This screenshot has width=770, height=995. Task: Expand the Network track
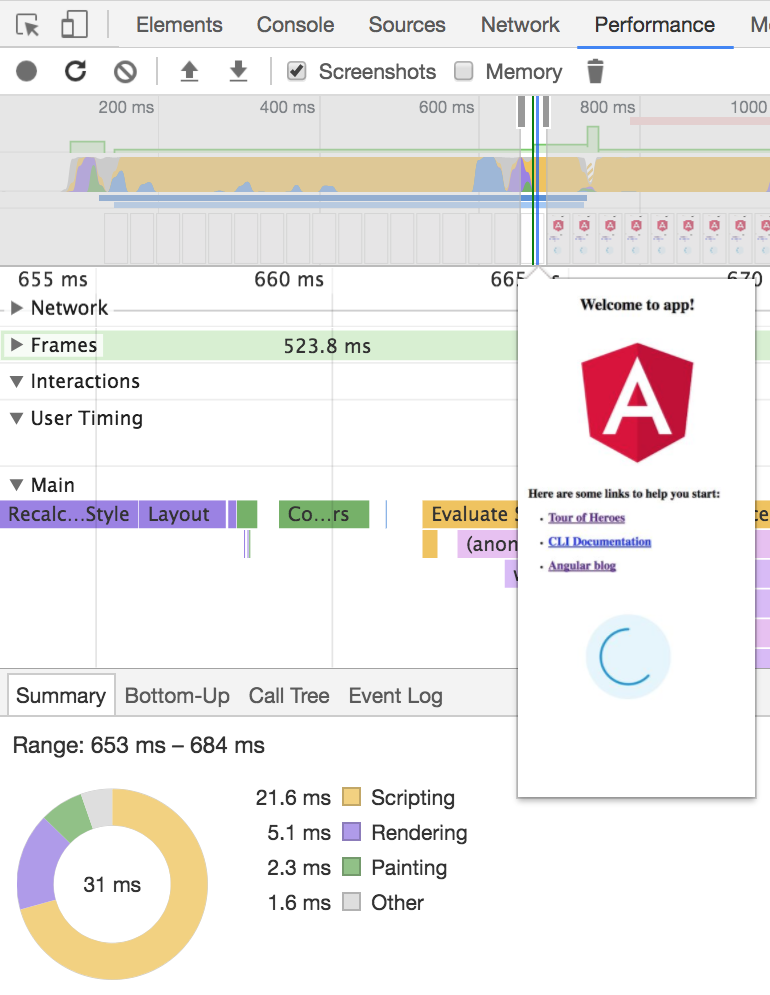[x=17, y=308]
